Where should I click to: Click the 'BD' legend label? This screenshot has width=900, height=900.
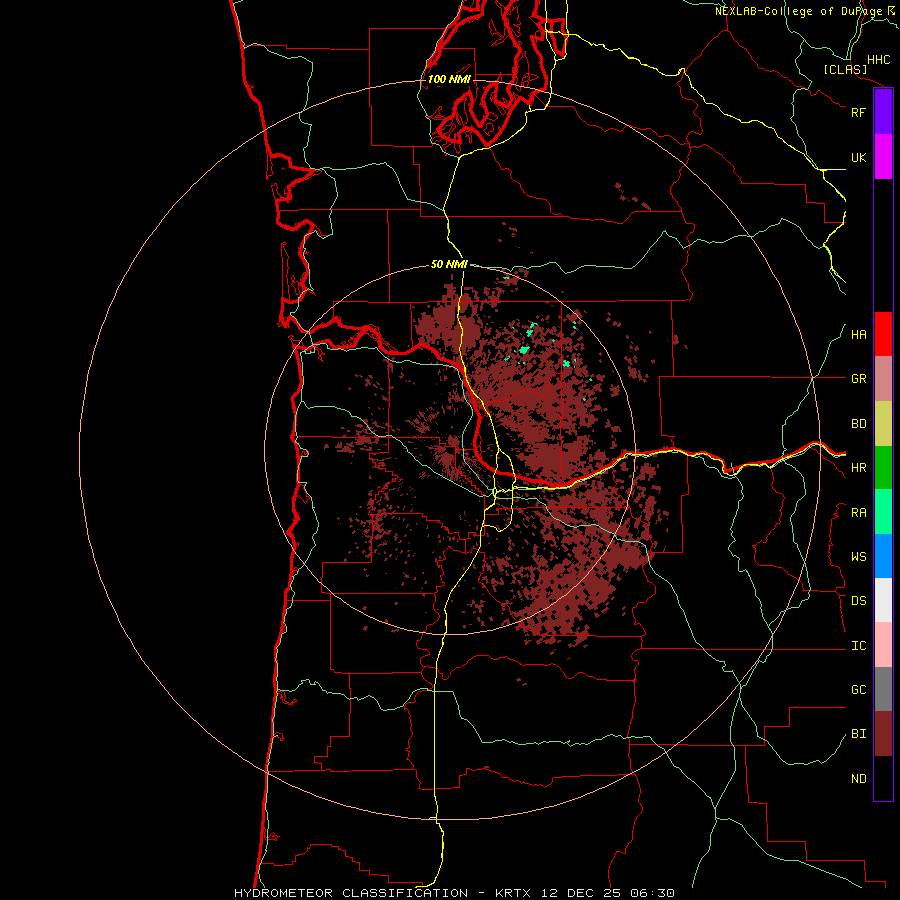(x=858, y=424)
